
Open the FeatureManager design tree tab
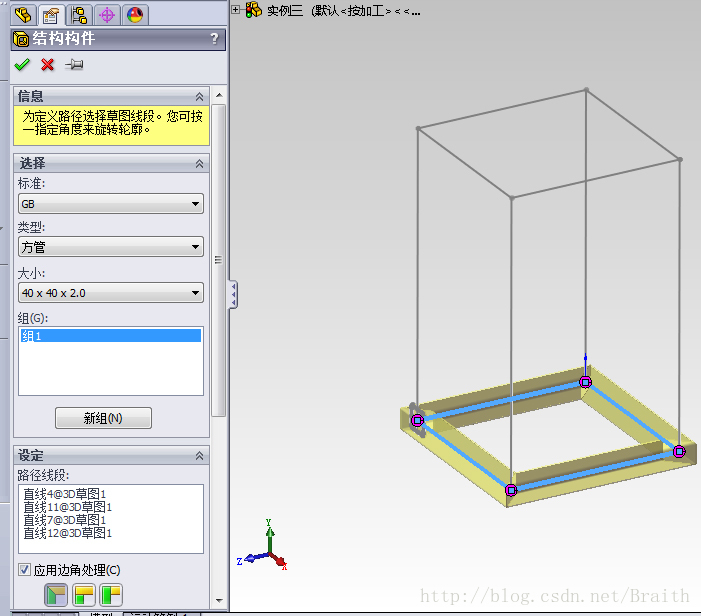click(23, 15)
